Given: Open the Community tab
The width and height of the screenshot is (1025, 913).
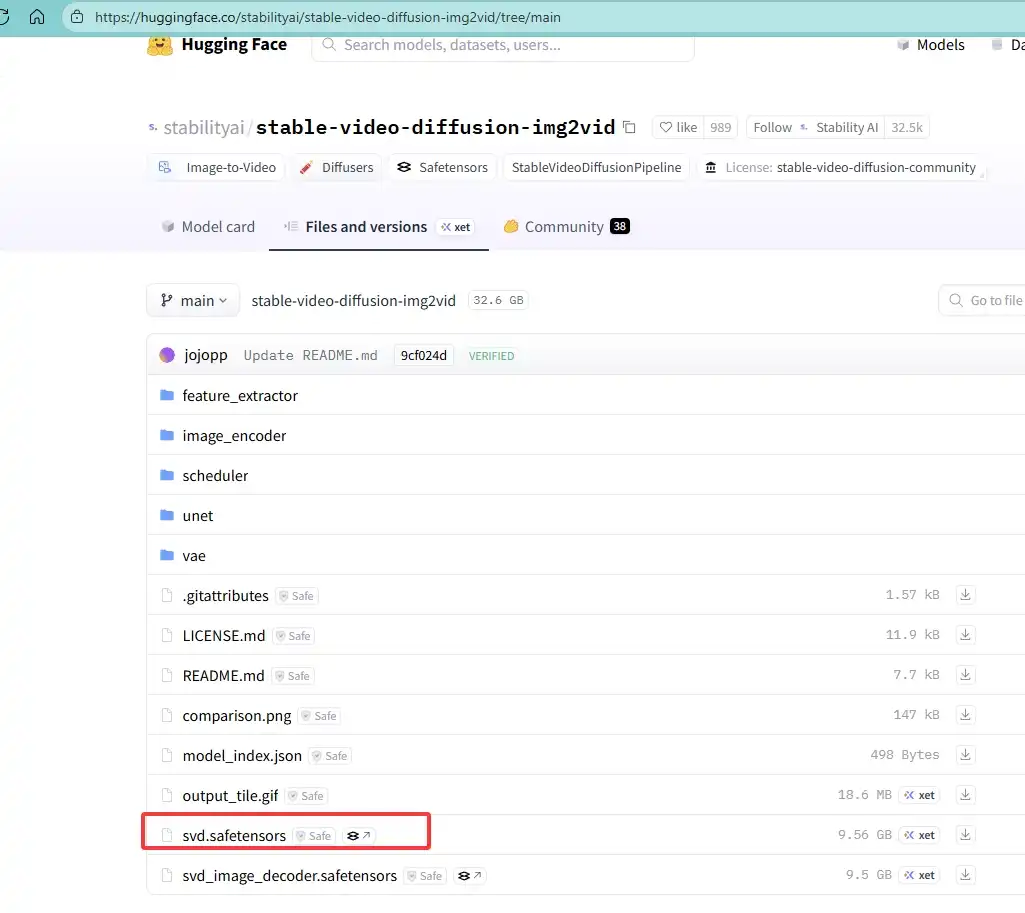Looking at the screenshot, I should (565, 227).
